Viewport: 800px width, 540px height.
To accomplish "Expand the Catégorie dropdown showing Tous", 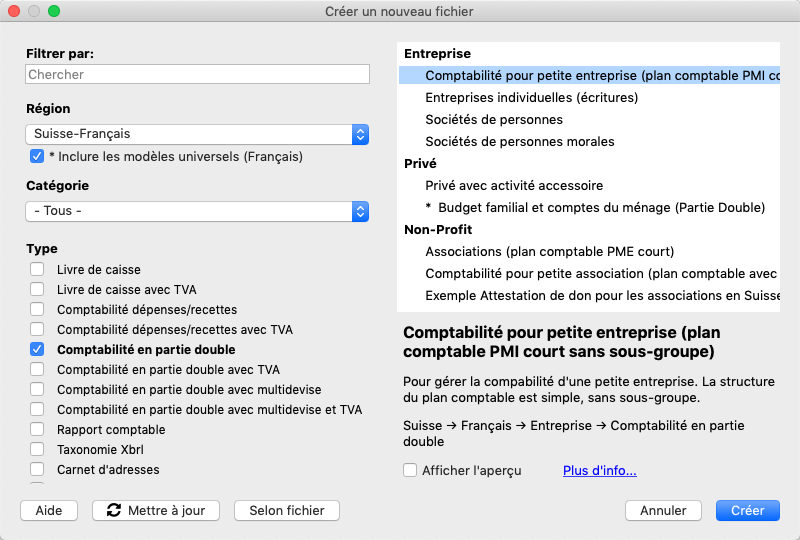I will (x=197, y=211).
